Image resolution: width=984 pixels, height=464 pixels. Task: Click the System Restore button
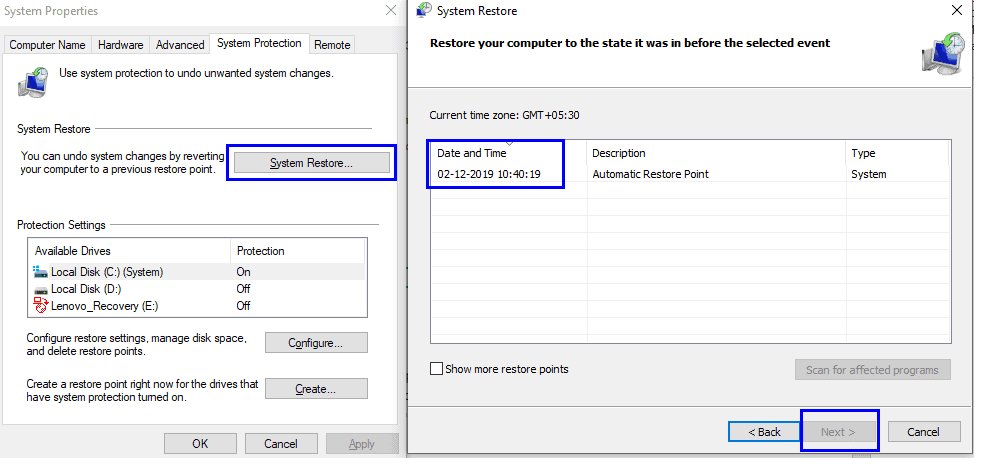coord(310,163)
